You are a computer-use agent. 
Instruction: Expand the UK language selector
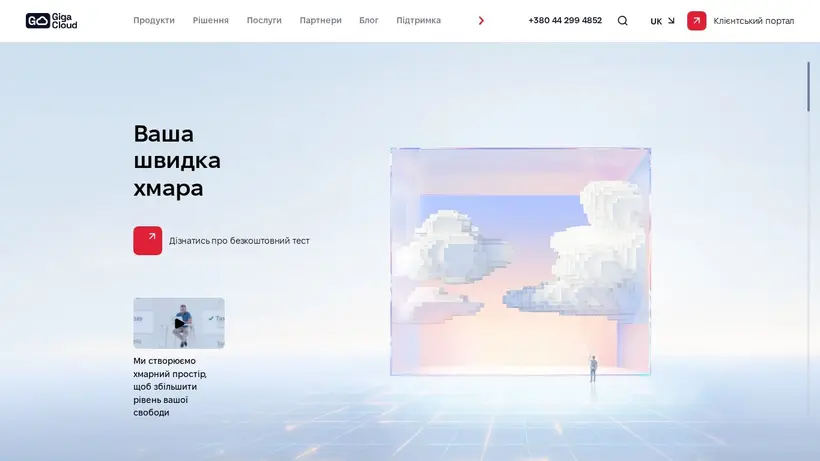click(662, 21)
